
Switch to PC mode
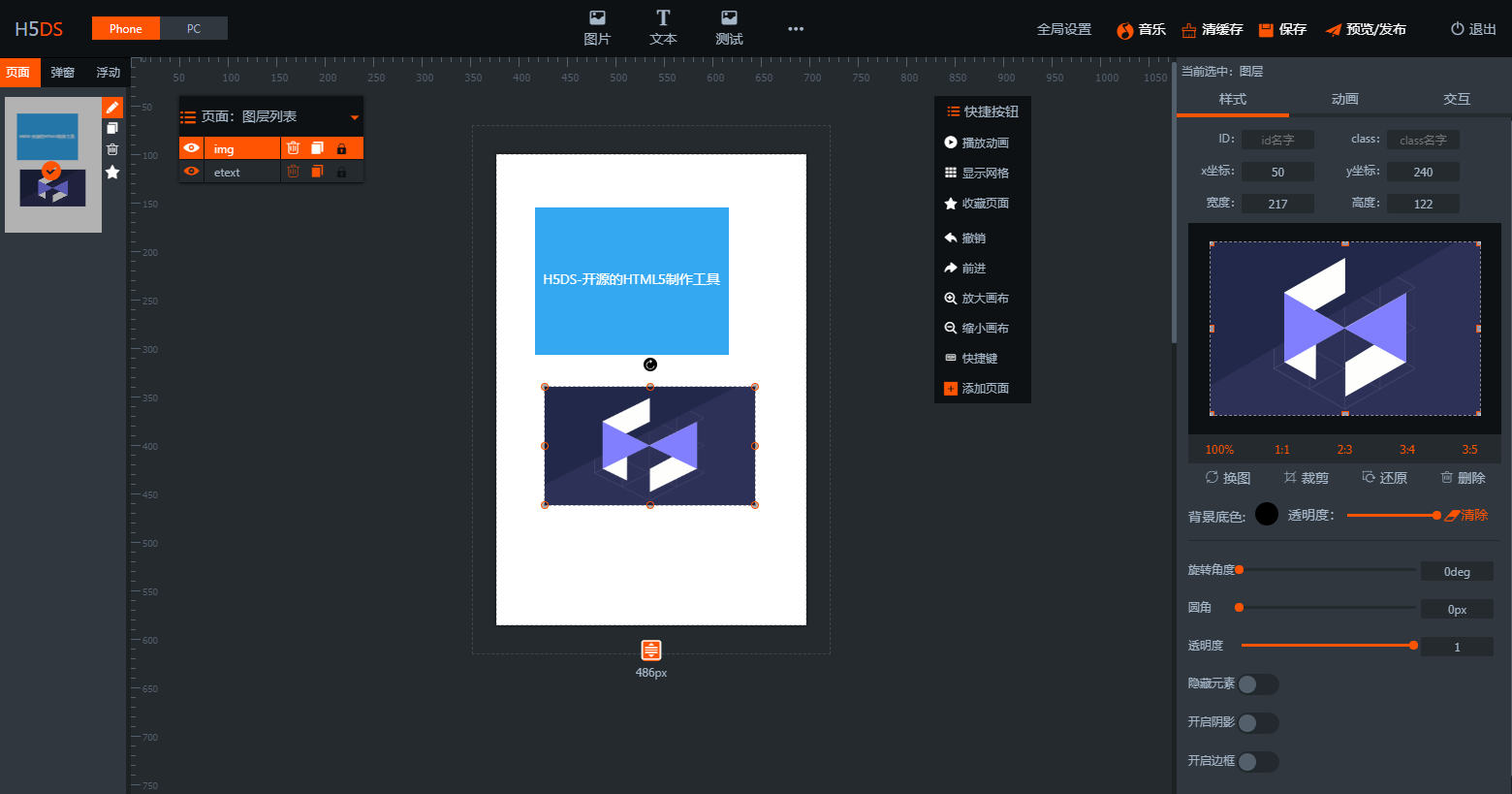tap(194, 28)
